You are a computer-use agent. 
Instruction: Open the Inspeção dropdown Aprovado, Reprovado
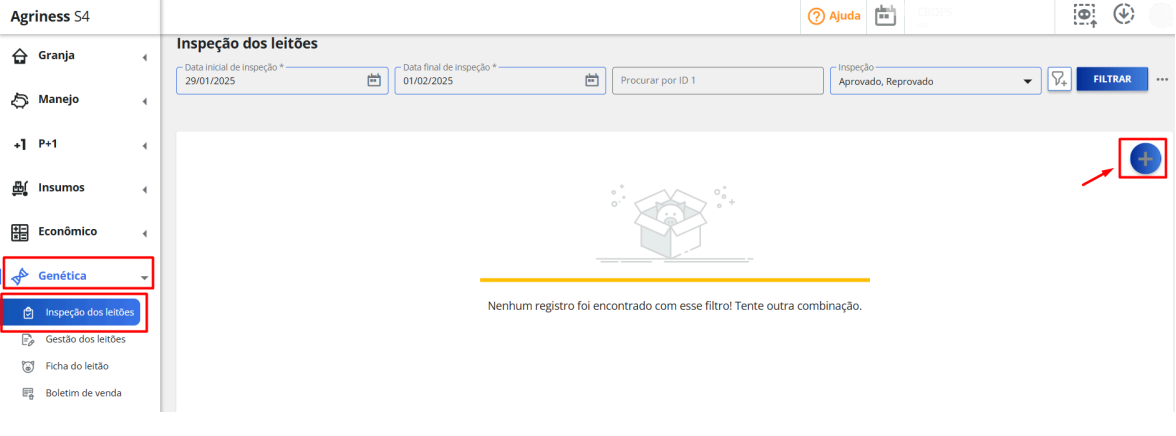[x=935, y=80]
